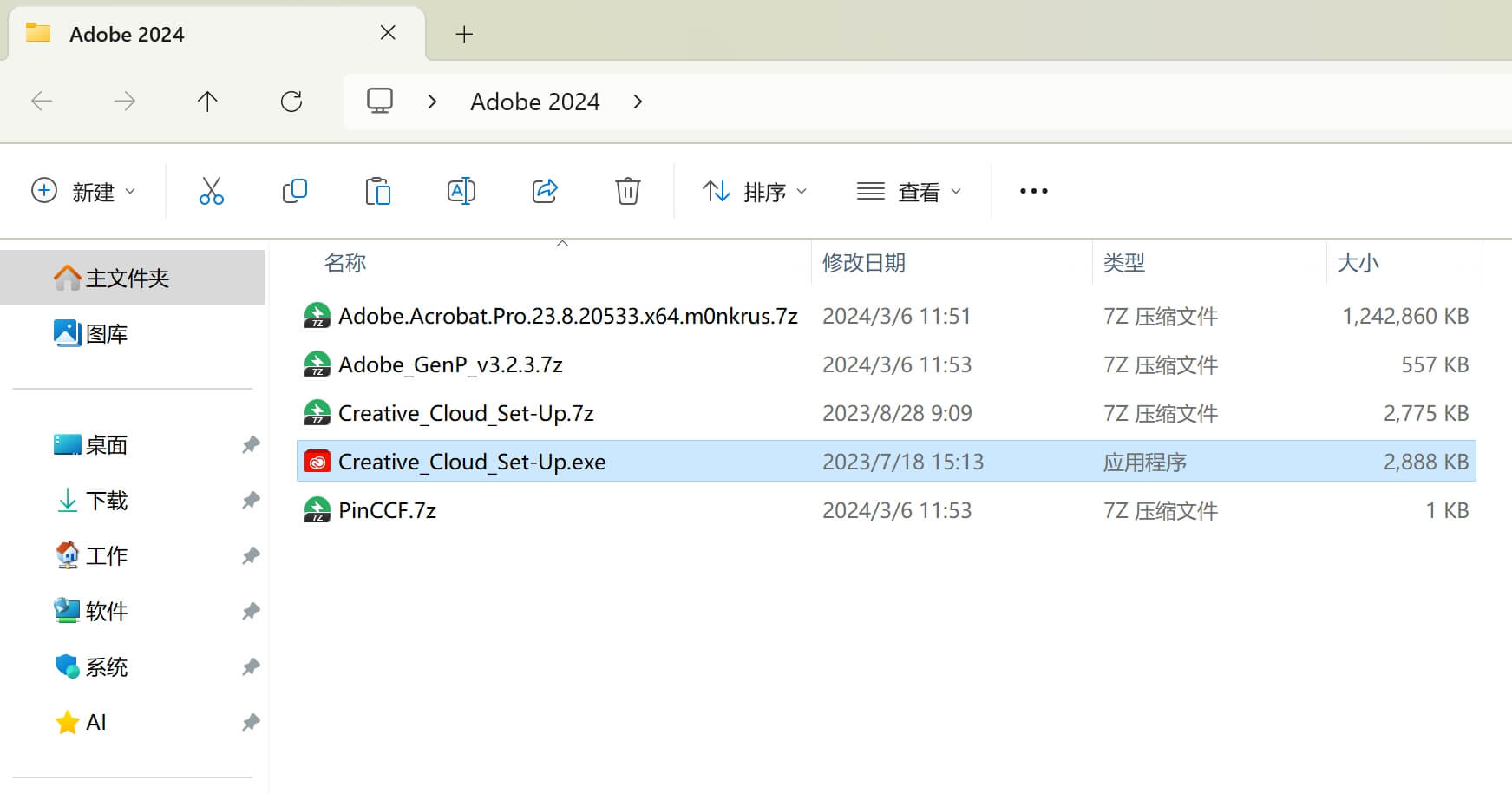Viewport: 1512px width, 794px height.
Task: Click the size 1,242,860 KB cell
Action: [1405, 316]
